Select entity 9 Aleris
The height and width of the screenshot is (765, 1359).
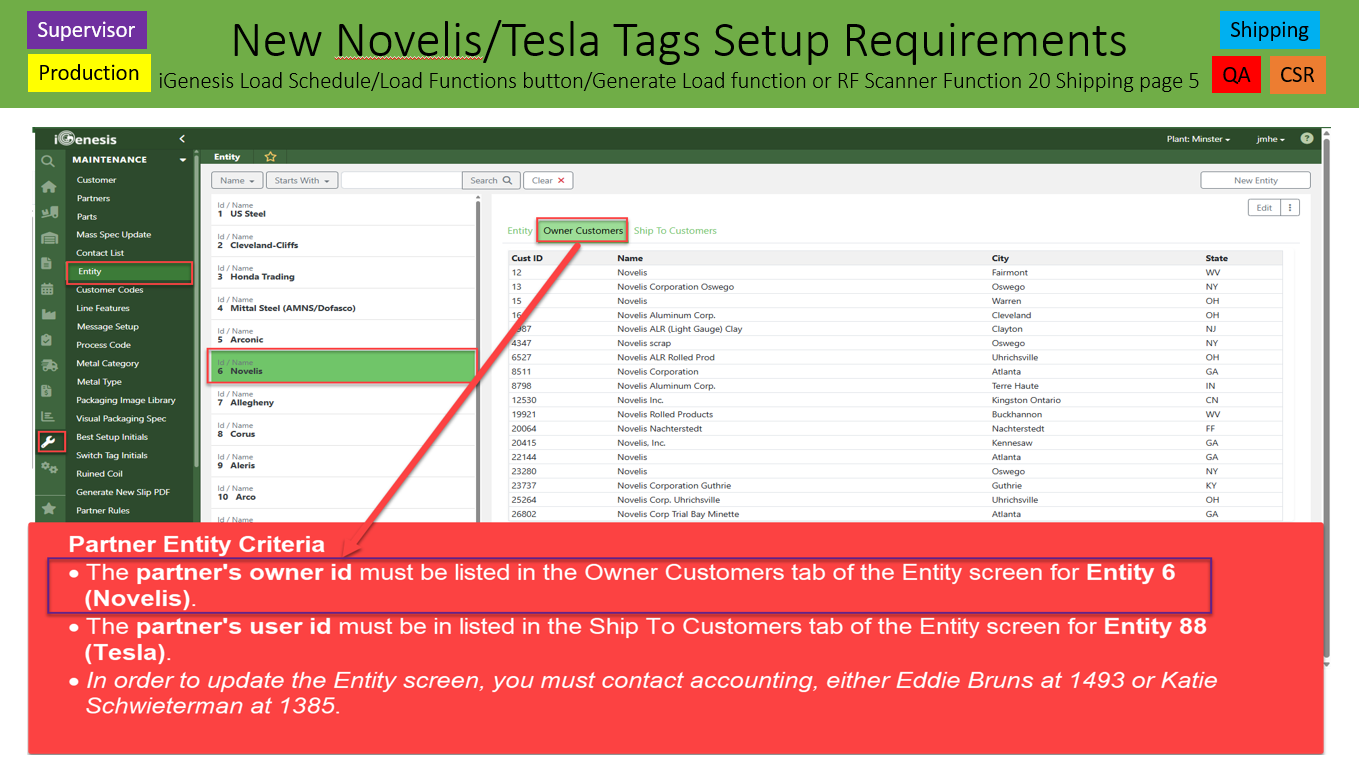coord(343,462)
